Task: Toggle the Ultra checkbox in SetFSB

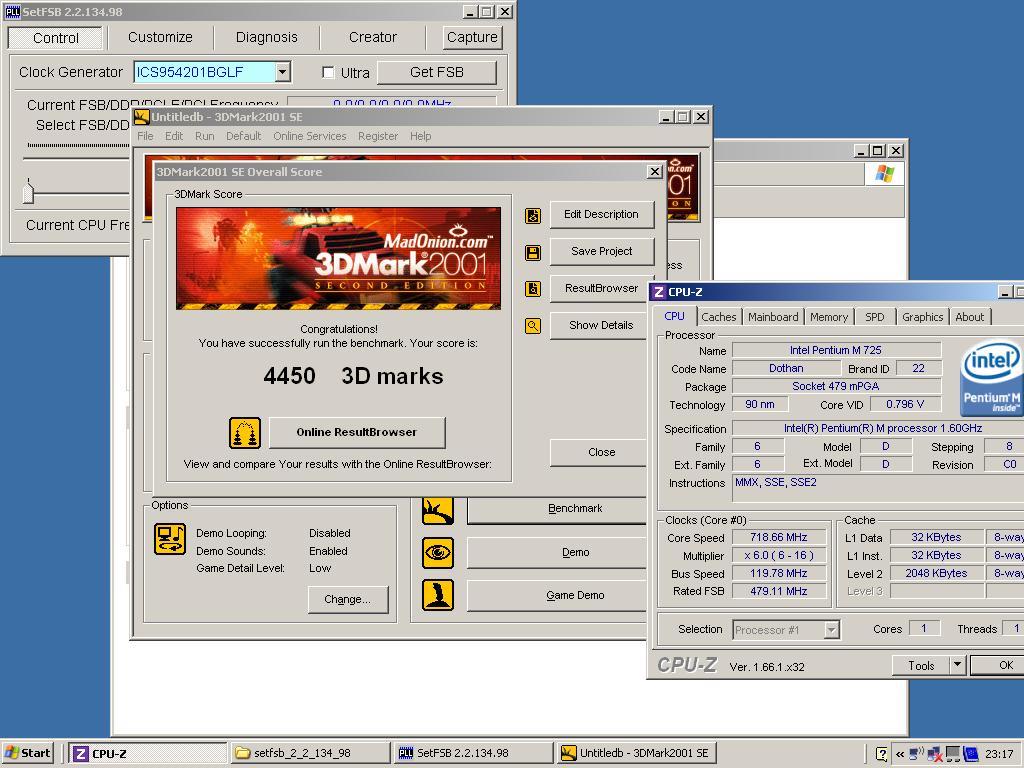Action: click(x=328, y=72)
